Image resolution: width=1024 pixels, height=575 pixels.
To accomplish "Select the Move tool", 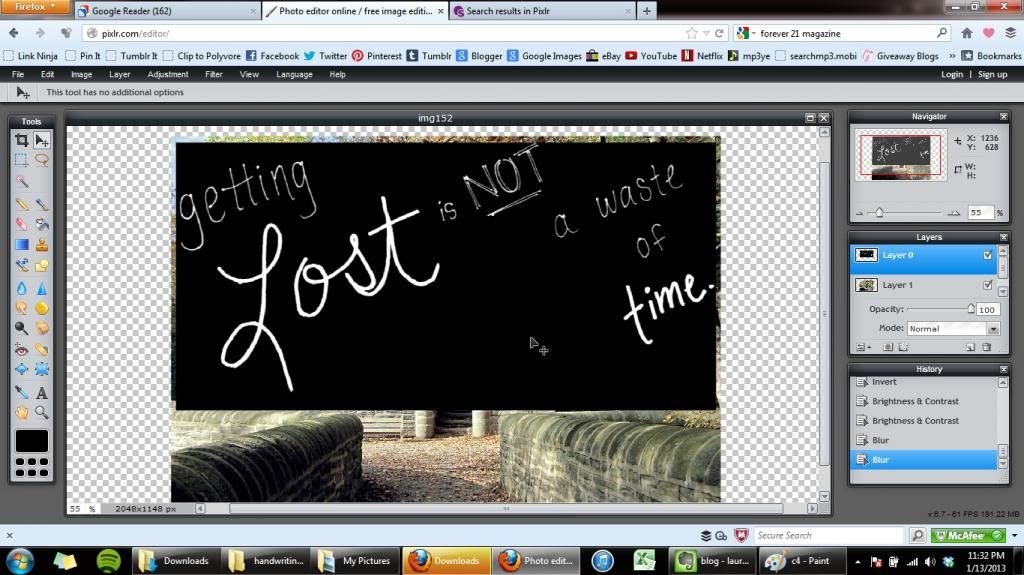I will (42, 140).
